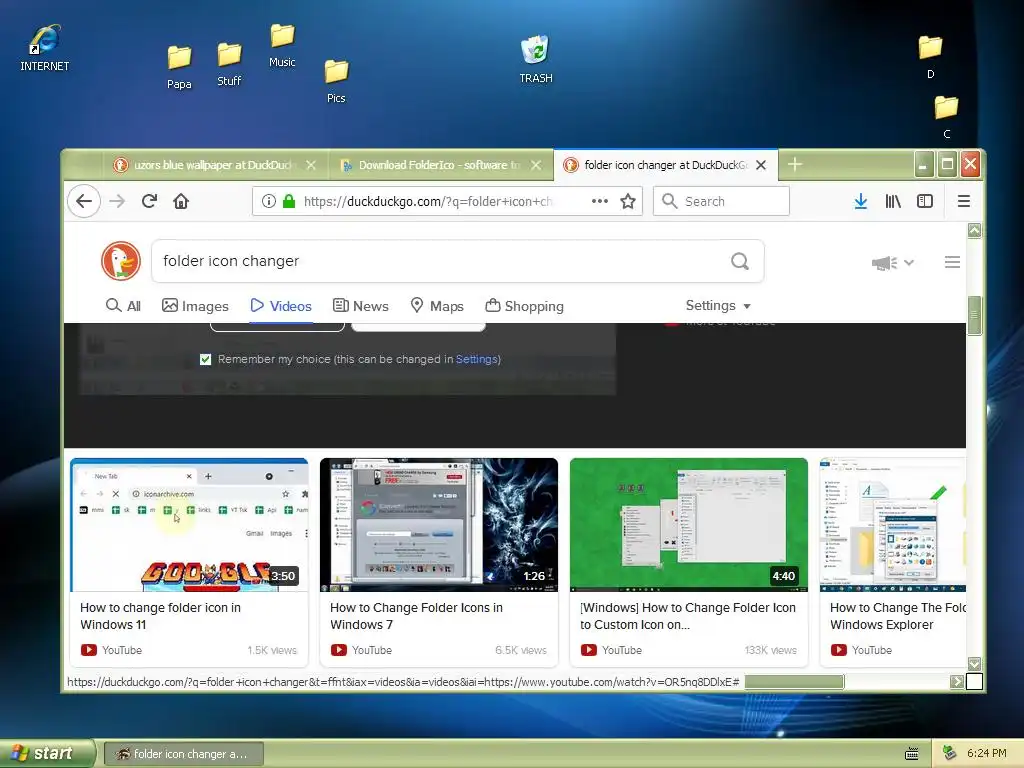
Task: Click the scrollbar up arrow
Action: coord(974,230)
